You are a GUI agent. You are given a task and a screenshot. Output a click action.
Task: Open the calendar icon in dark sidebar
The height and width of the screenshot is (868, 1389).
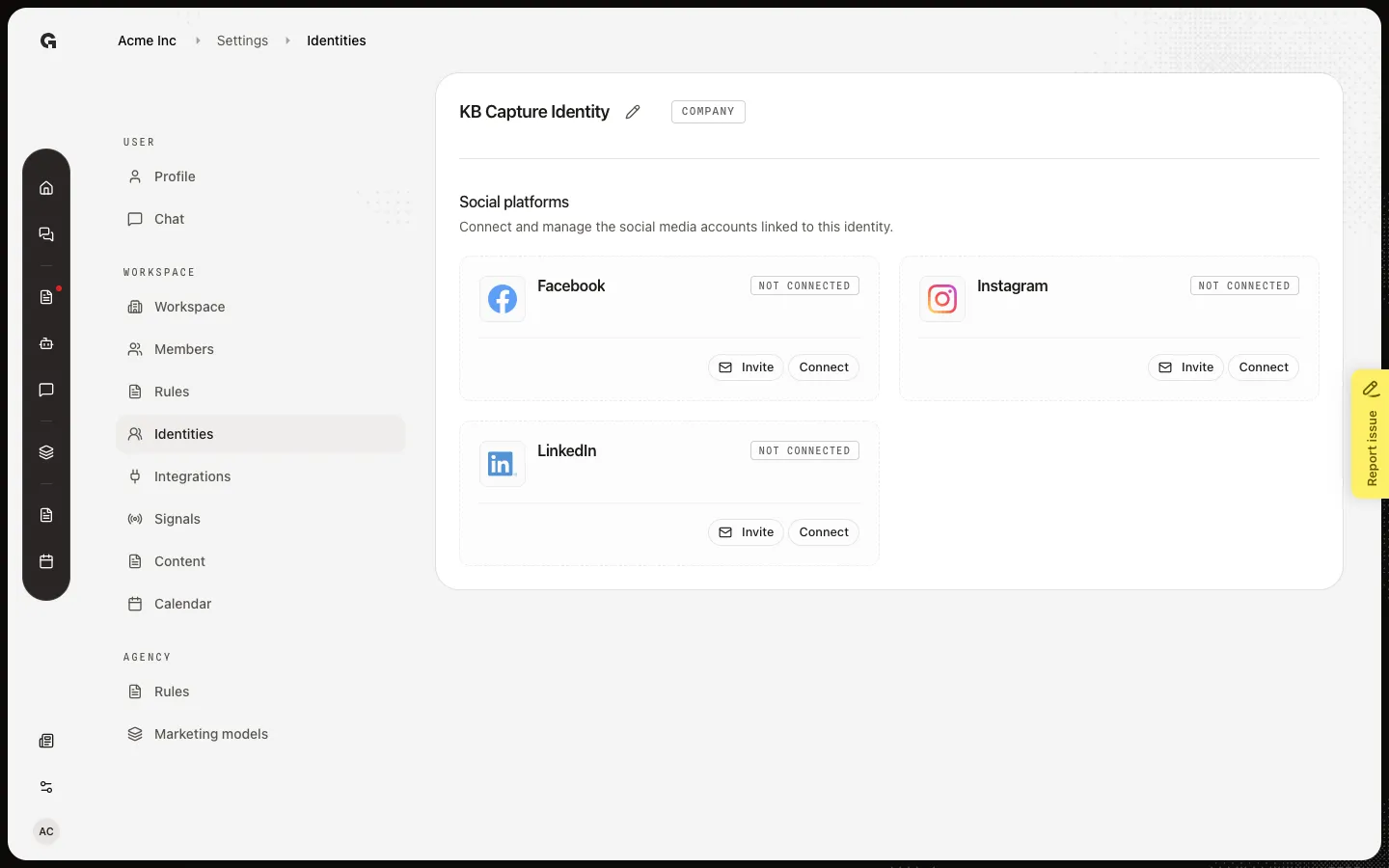(46, 561)
